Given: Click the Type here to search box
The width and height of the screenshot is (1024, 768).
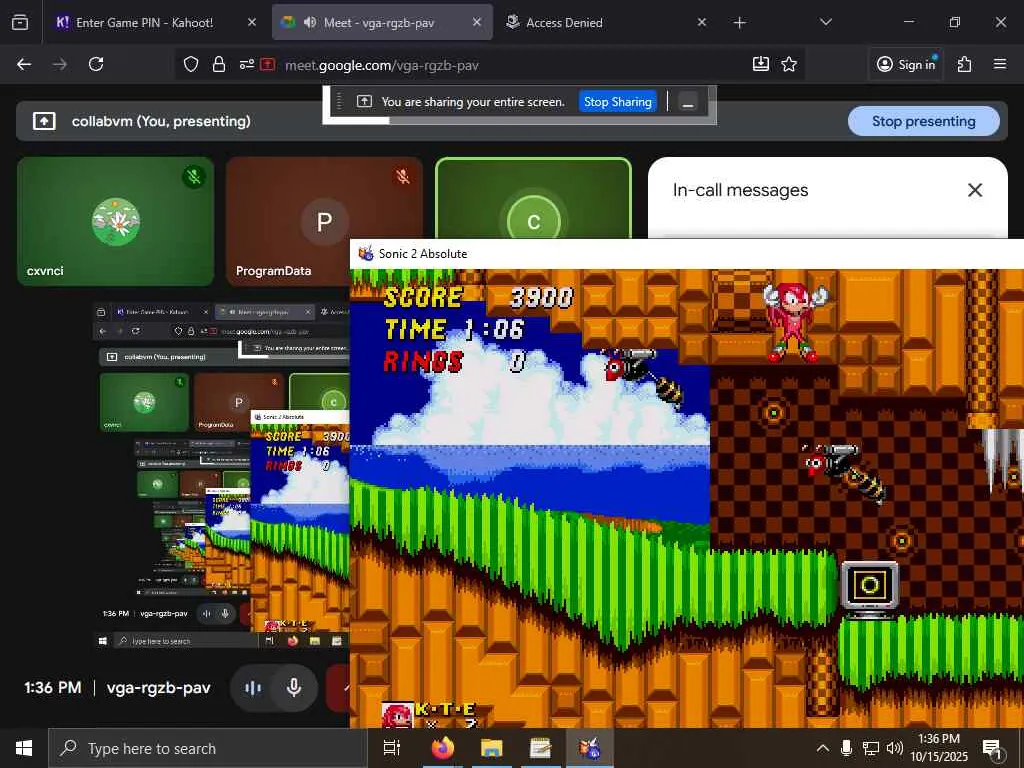Looking at the screenshot, I should point(208,748).
